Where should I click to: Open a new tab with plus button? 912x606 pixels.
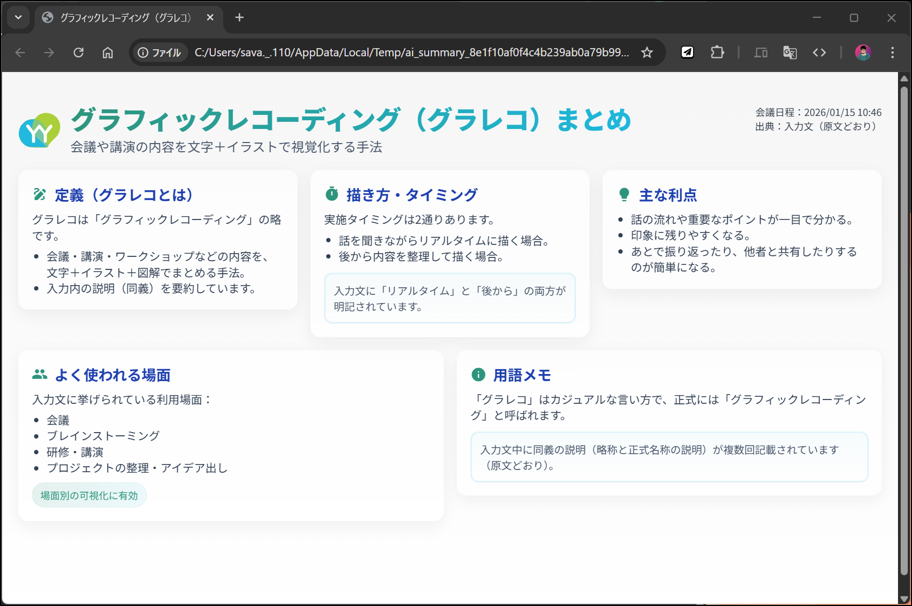point(239,17)
